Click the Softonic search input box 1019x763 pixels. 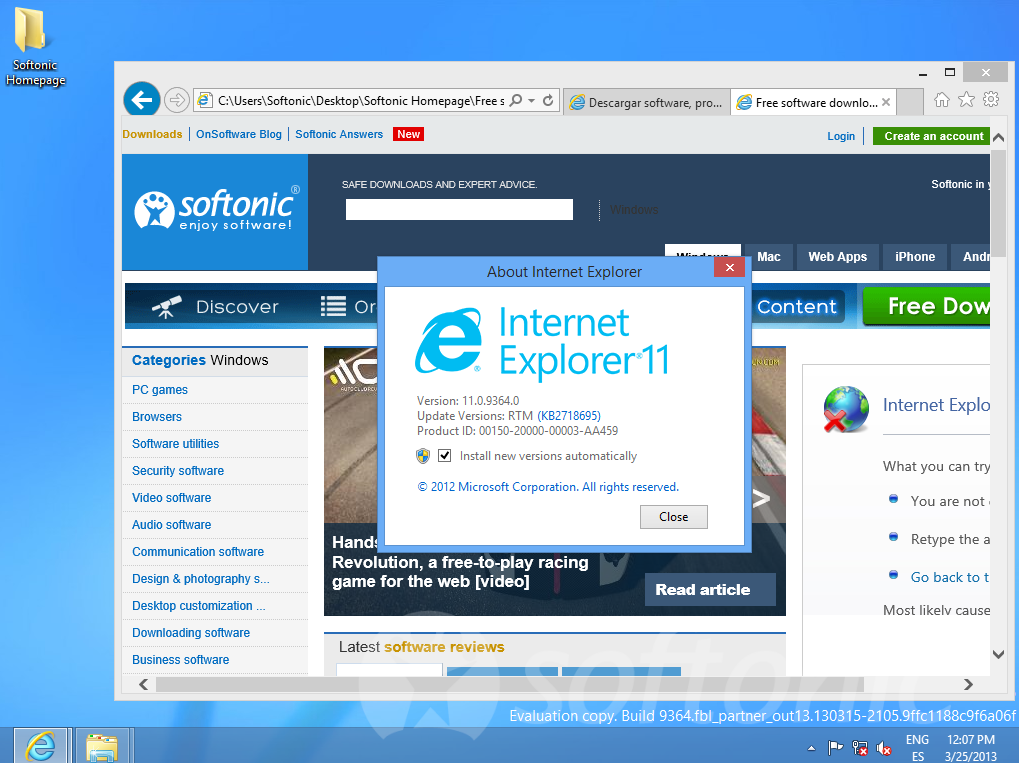point(458,209)
